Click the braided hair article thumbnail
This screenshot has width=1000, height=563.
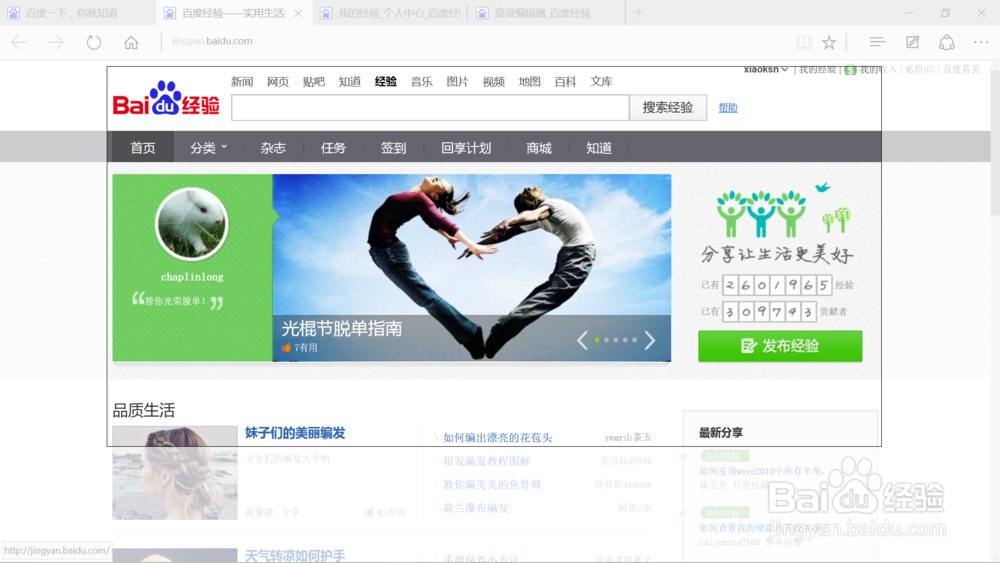pyautogui.click(x=175, y=472)
